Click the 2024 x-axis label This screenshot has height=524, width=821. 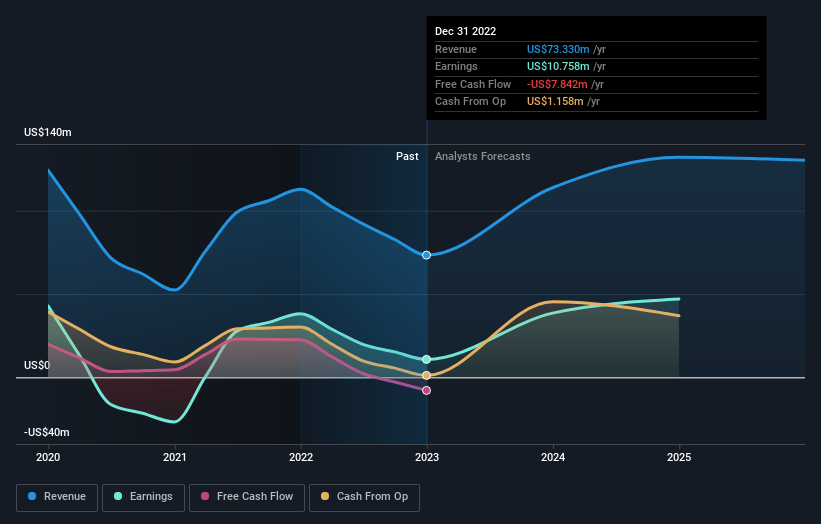pos(553,458)
